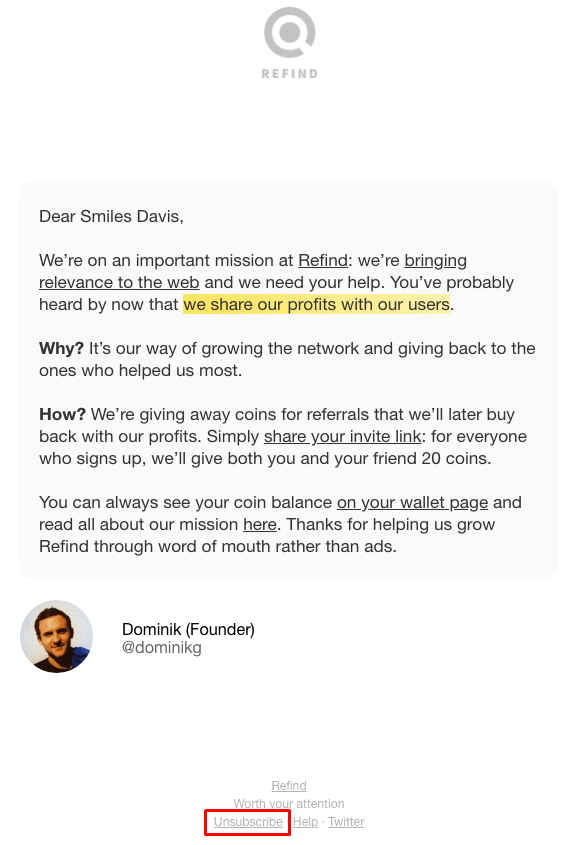Open the Refind link in first paragraph
This screenshot has width=581, height=845.
[x=323, y=260]
